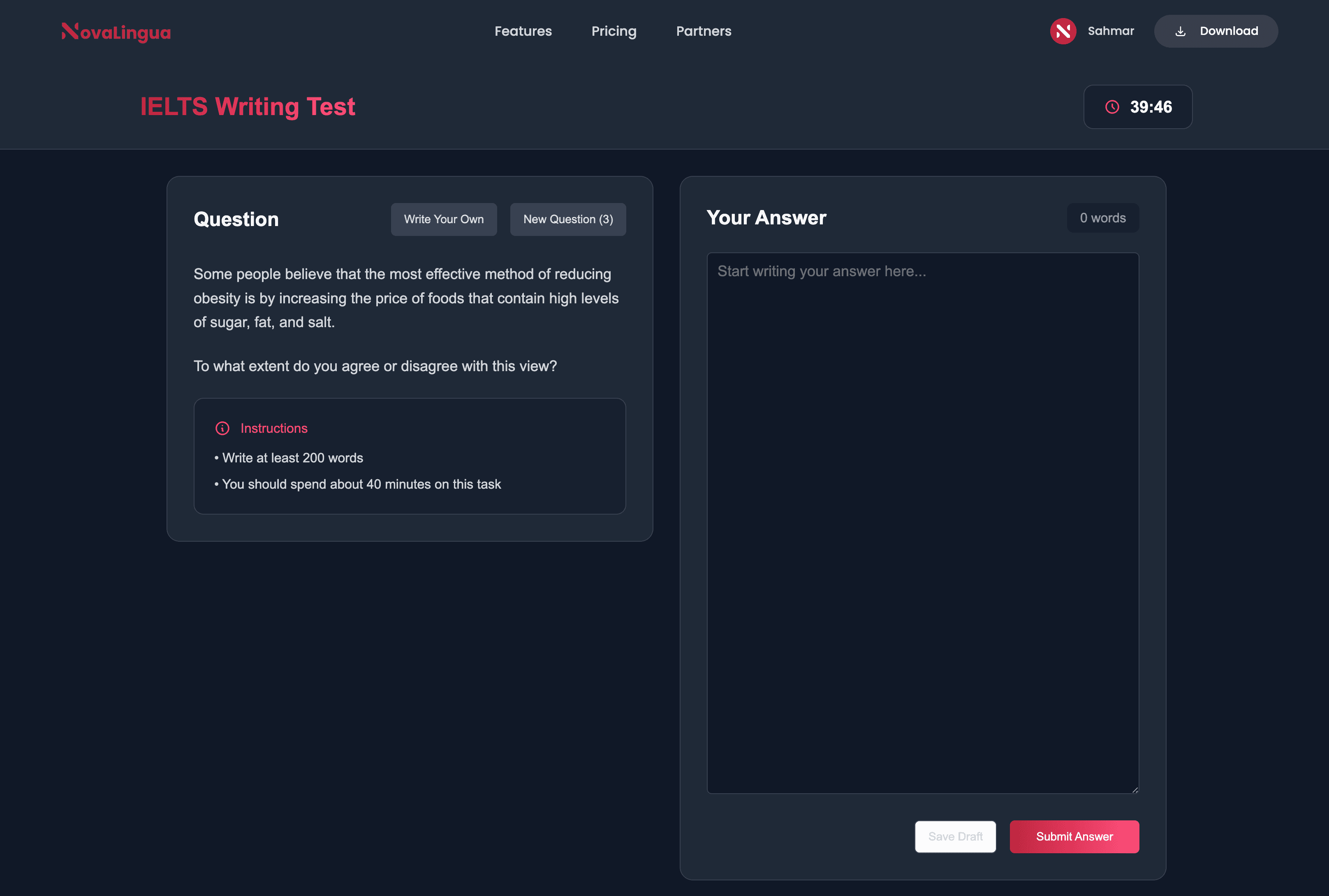Click the disabled Save Draft button
Image resolution: width=1329 pixels, height=896 pixels.
[x=955, y=836]
